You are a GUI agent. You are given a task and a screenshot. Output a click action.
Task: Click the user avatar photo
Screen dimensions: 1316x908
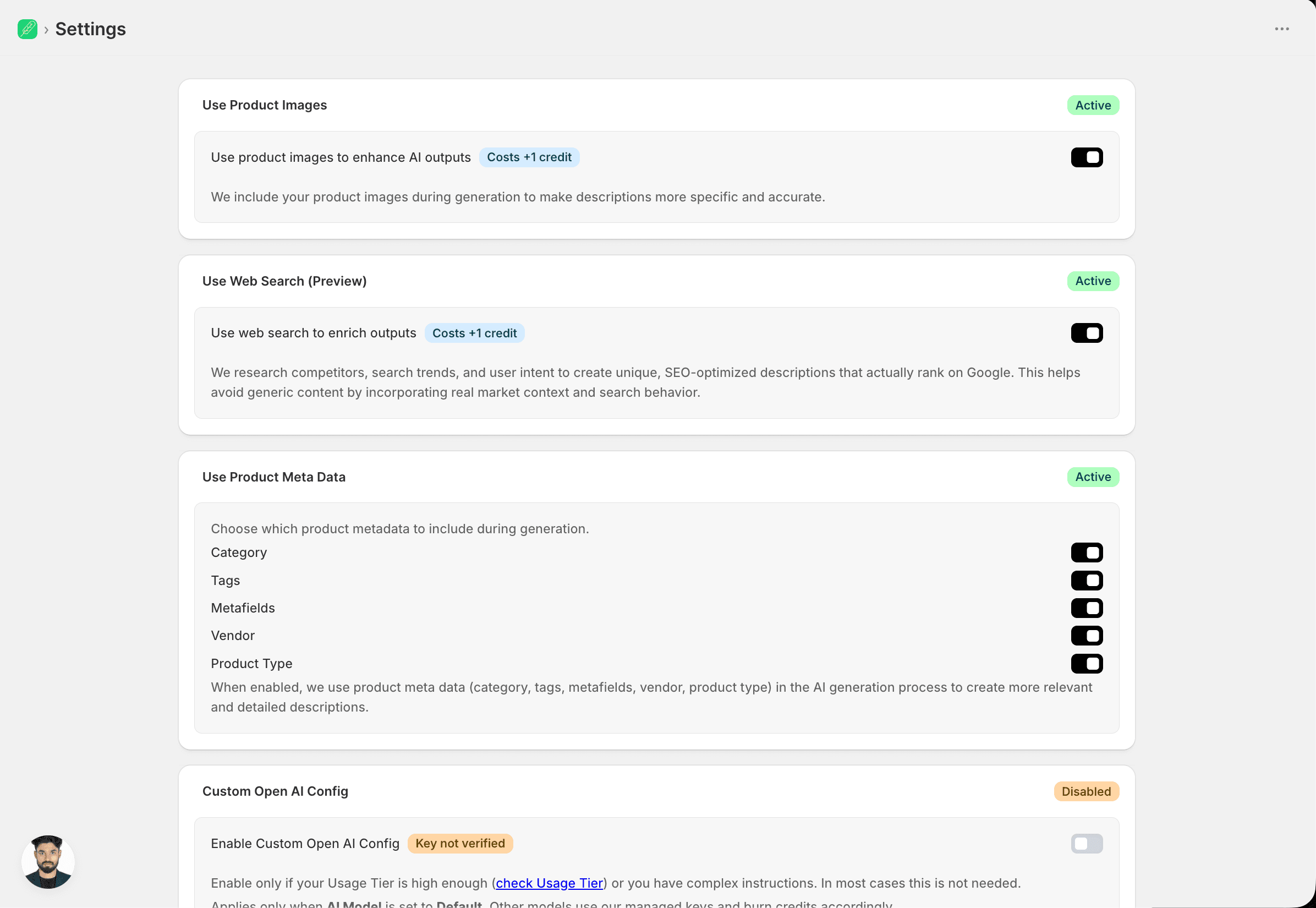pyautogui.click(x=48, y=861)
